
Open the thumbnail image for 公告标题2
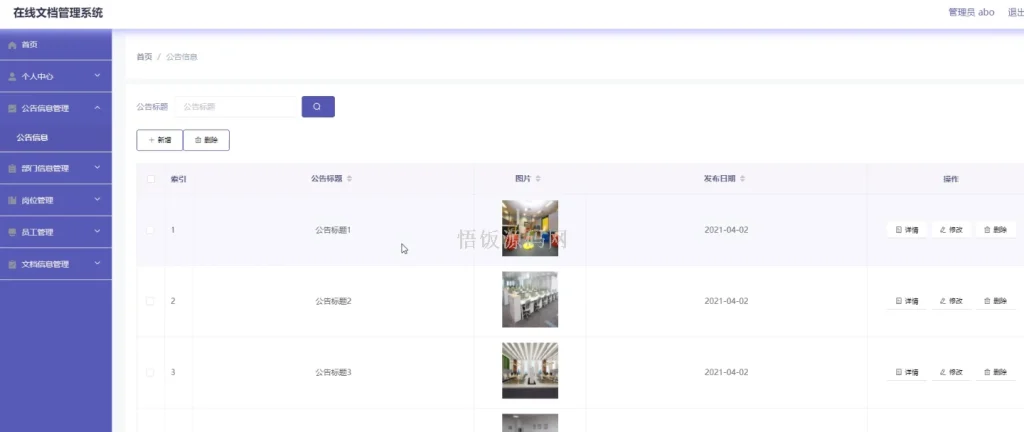530,300
